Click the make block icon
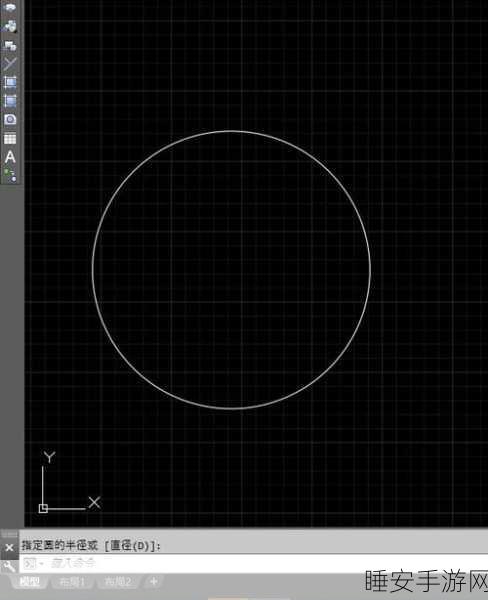The height and width of the screenshot is (600, 488). point(10,46)
